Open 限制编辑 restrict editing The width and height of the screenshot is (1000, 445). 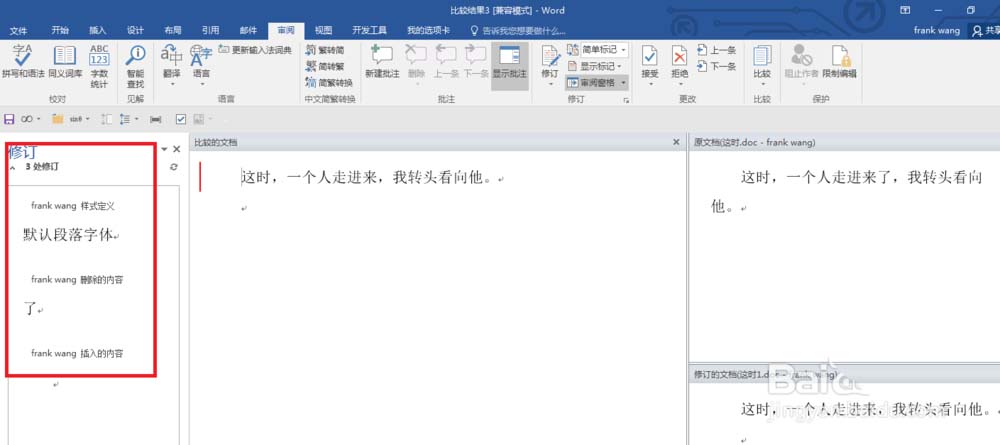click(838, 62)
